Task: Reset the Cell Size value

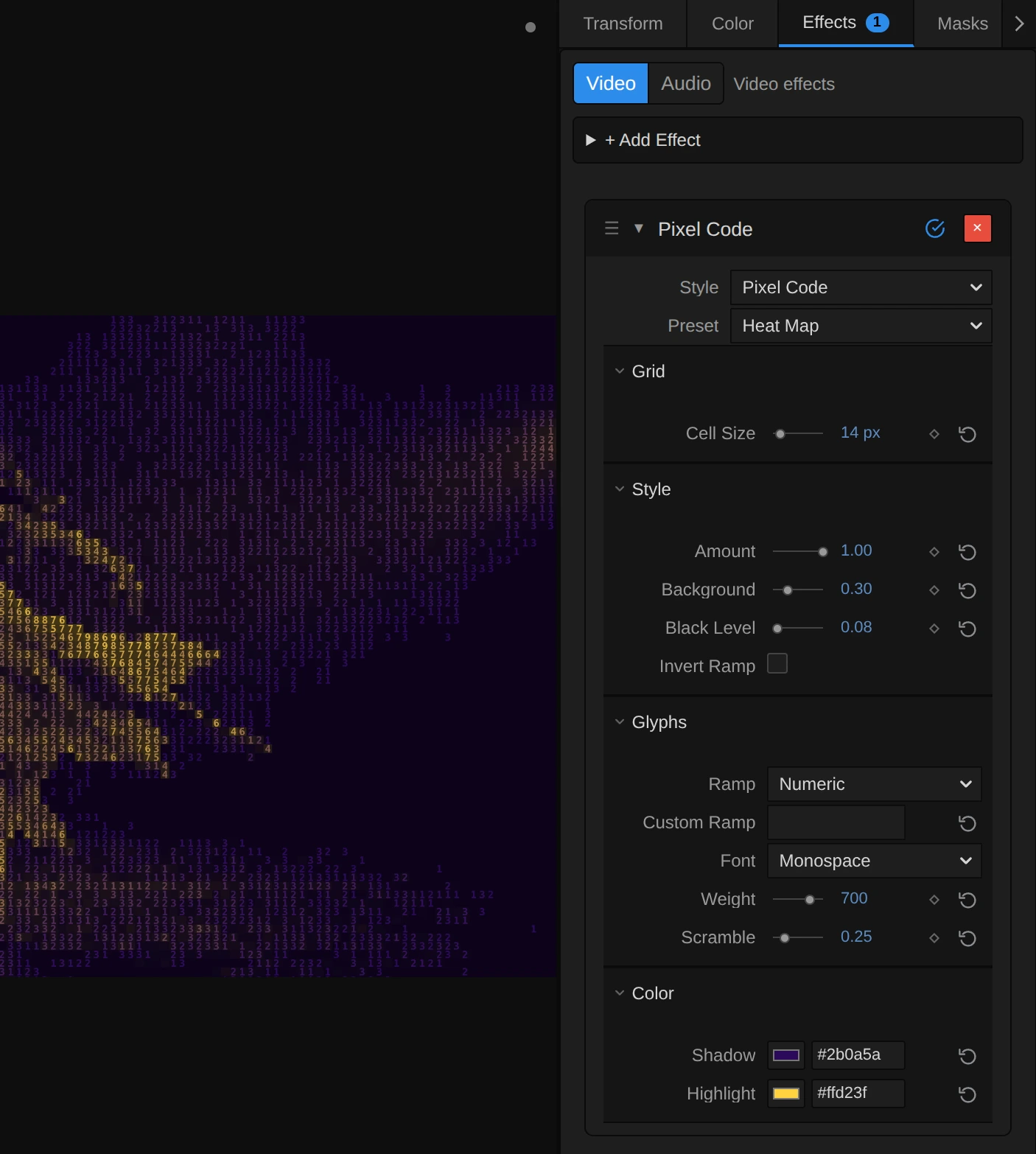Action: tap(967, 434)
